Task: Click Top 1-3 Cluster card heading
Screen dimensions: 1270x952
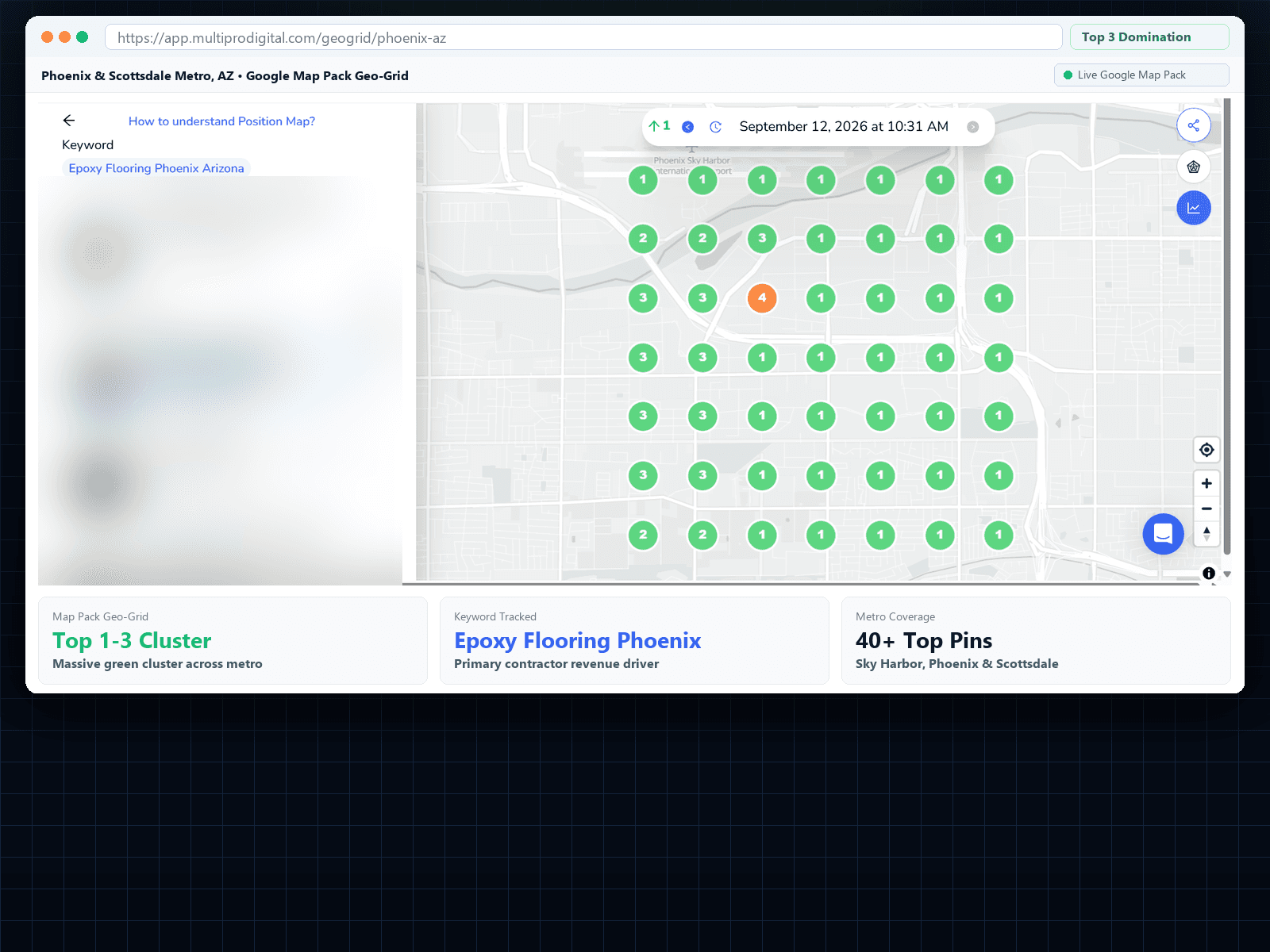Action: [x=132, y=641]
